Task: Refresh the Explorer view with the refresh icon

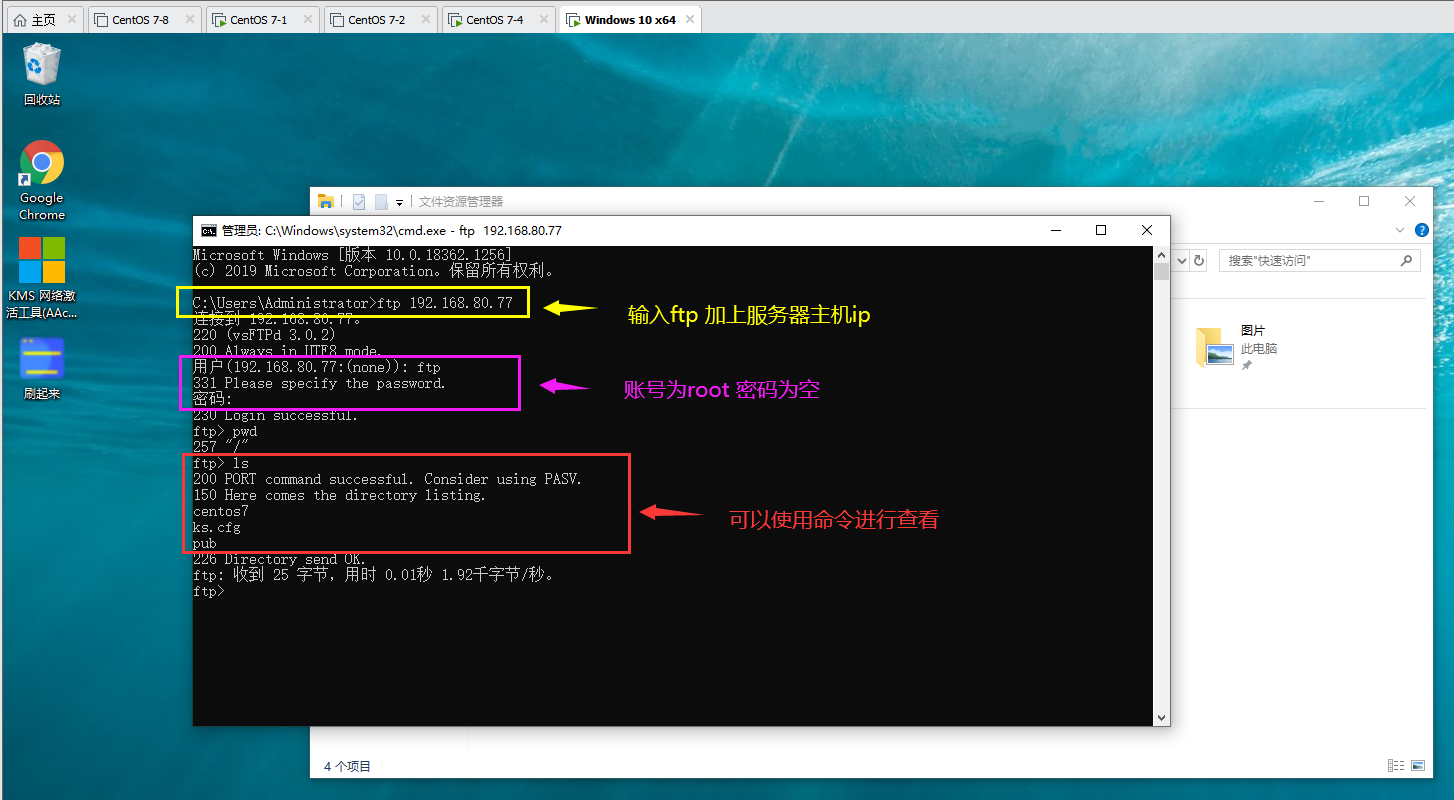Action: coord(1198,260)
